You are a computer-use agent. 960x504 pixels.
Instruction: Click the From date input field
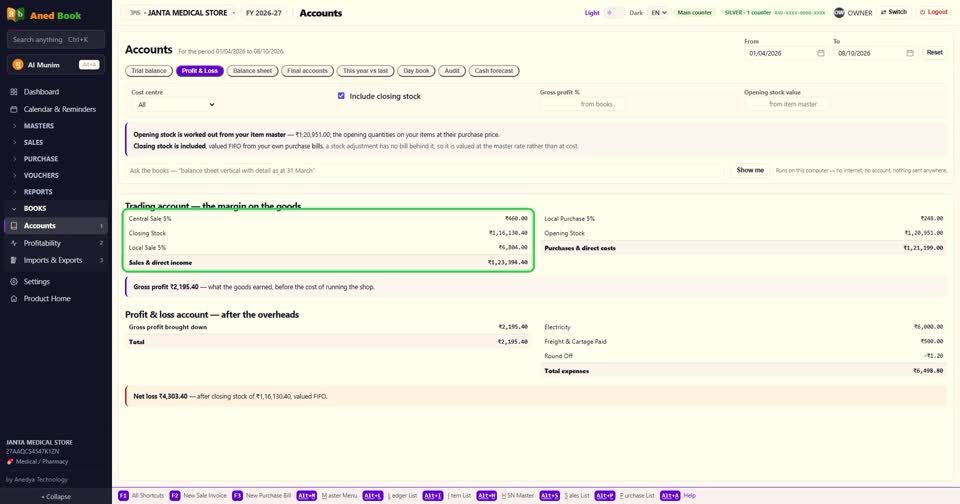click(x=786, y=53)
